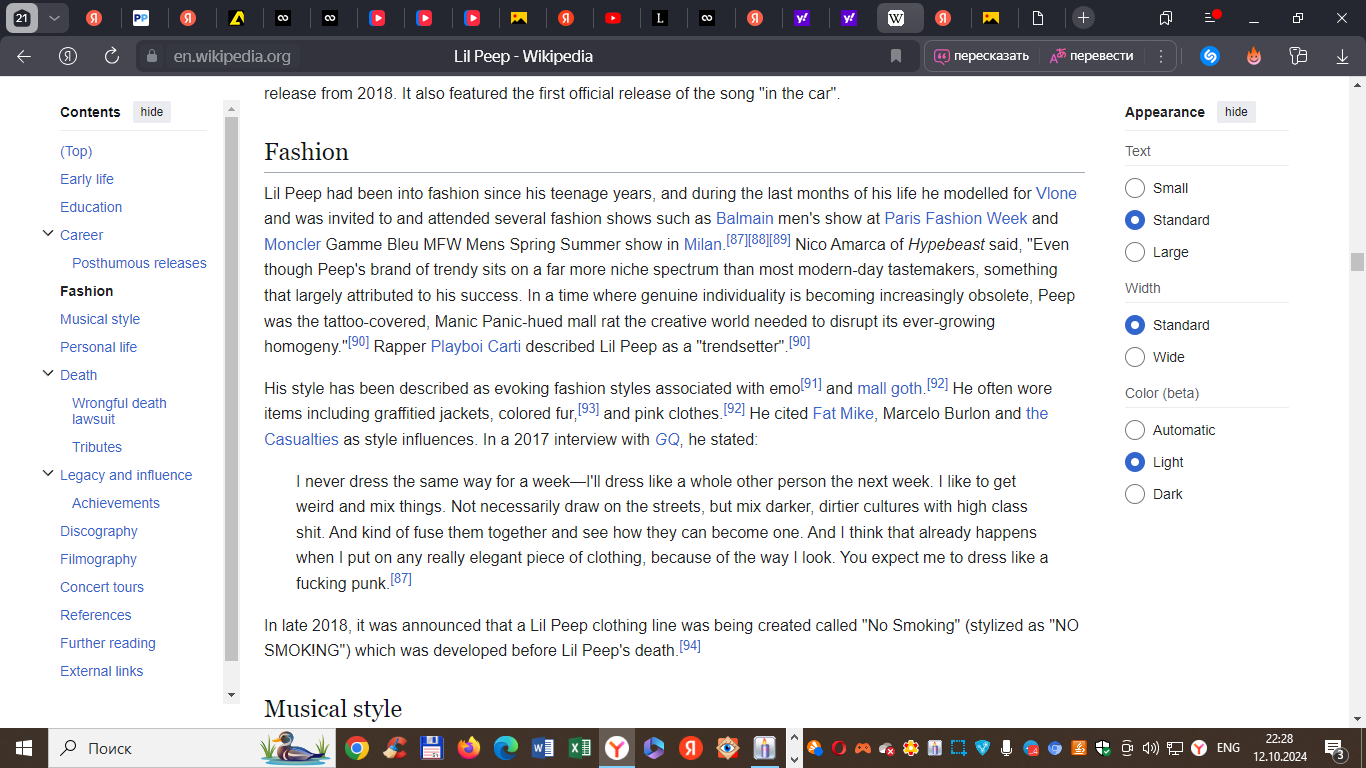Go back using the browser back arrow
This screenshot has height=768, width=1366.
click(24, 56)
